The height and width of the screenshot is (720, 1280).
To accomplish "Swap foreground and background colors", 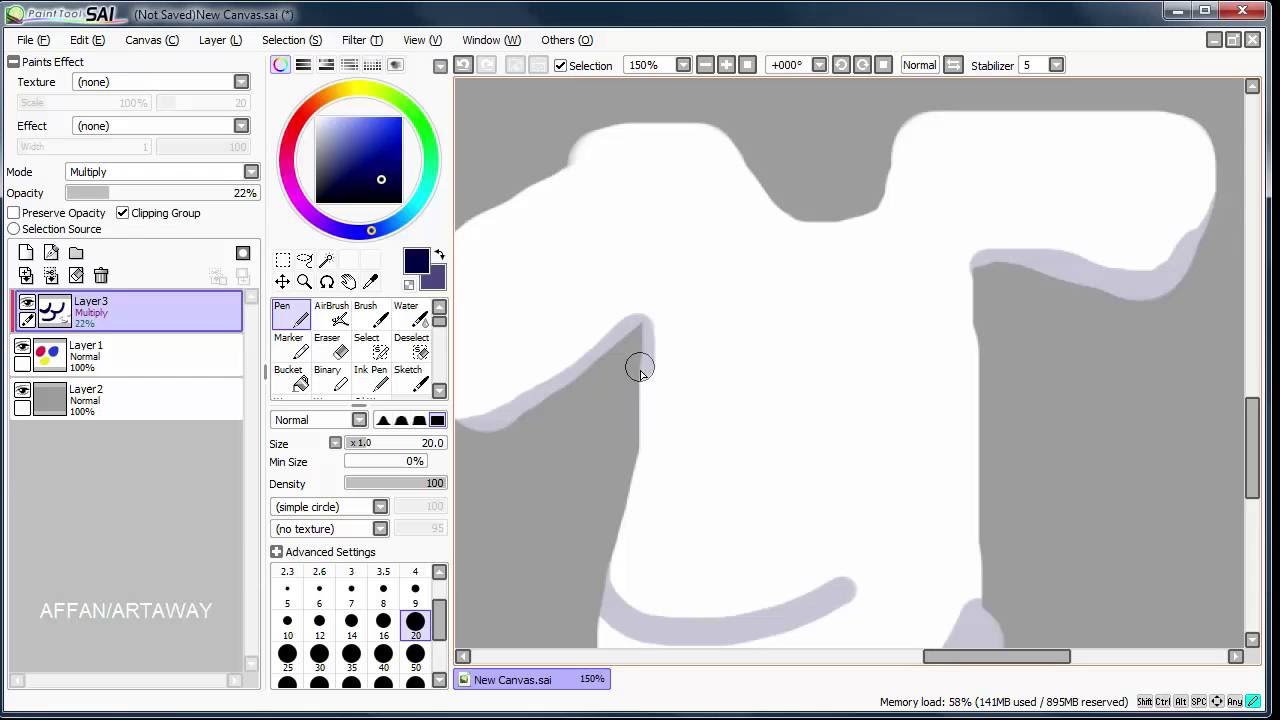I will (x=439, y=256).
